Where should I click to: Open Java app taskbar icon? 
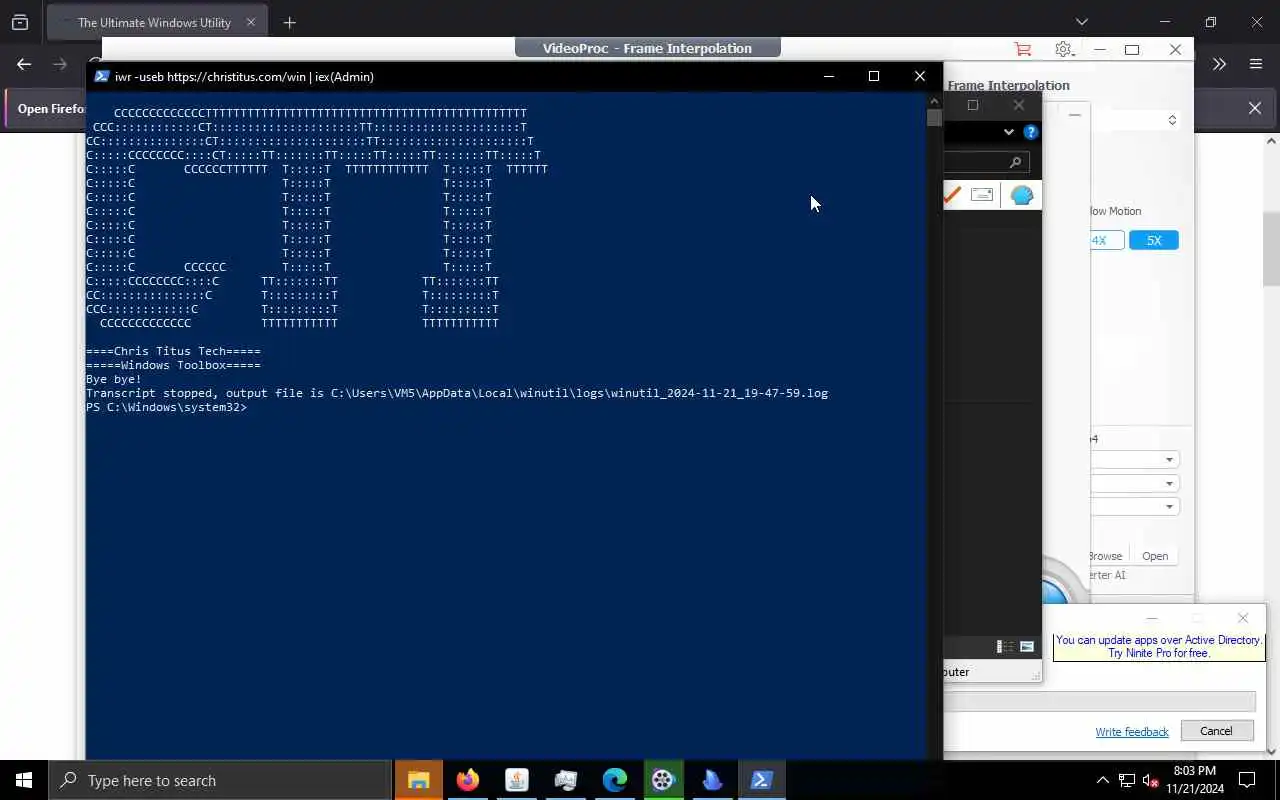pos(517,780)
